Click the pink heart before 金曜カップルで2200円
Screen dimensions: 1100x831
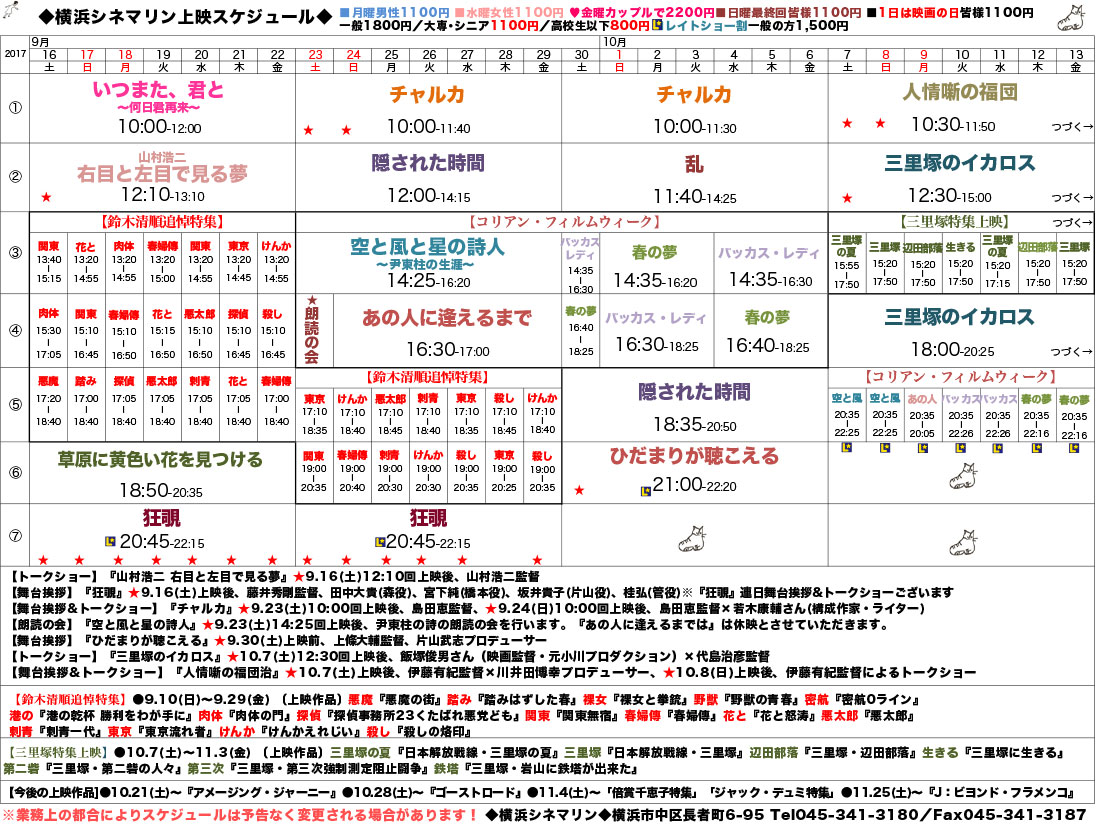[x=574, y=13]
